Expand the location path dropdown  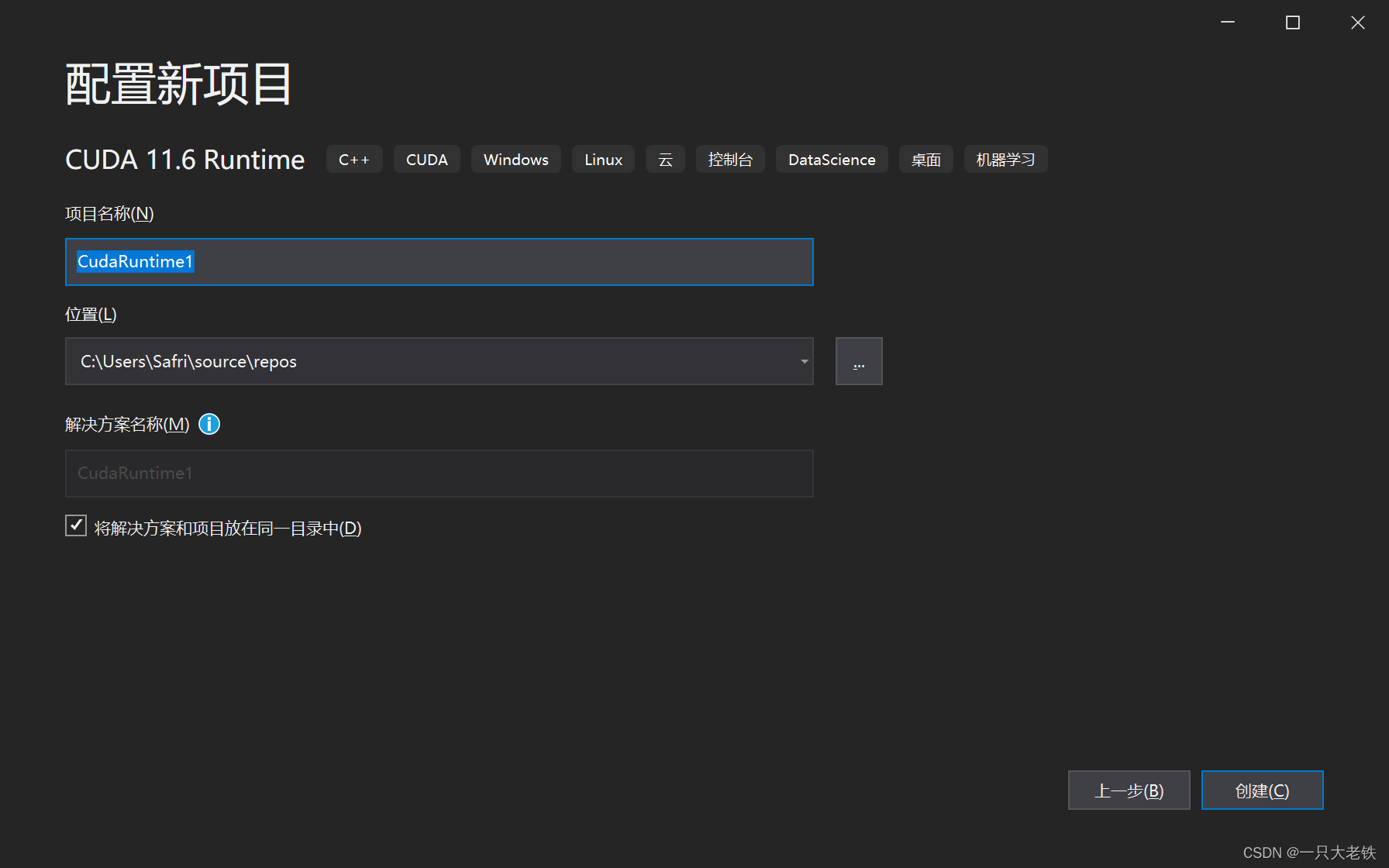[805, 361]
